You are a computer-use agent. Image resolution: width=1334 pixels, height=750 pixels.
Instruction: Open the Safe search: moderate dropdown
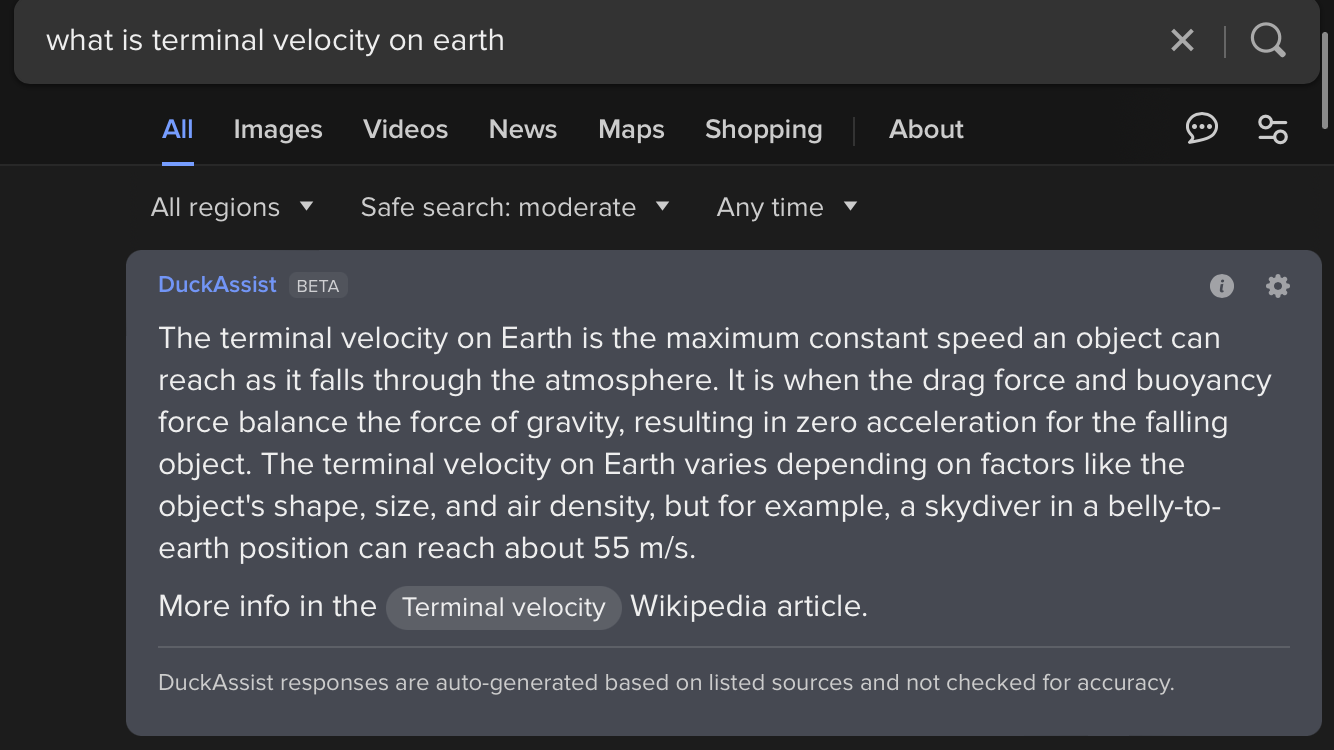pos(514,207)
